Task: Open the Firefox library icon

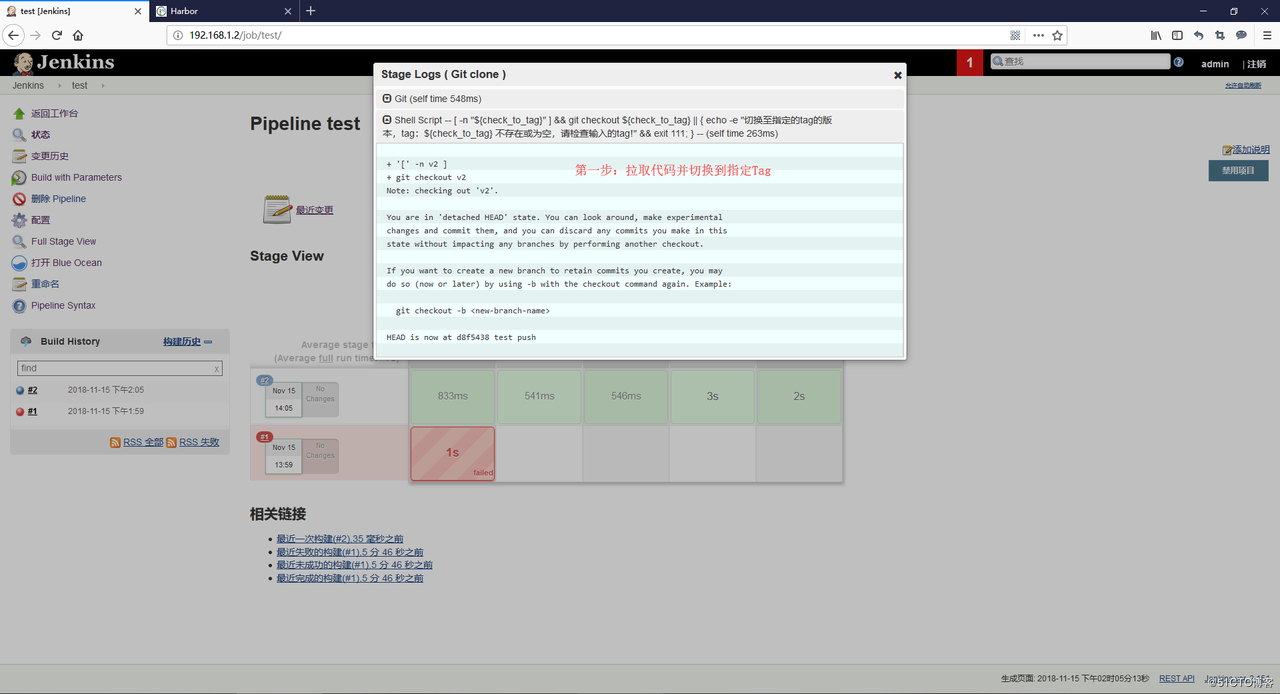Action: tap(1156, 35)
